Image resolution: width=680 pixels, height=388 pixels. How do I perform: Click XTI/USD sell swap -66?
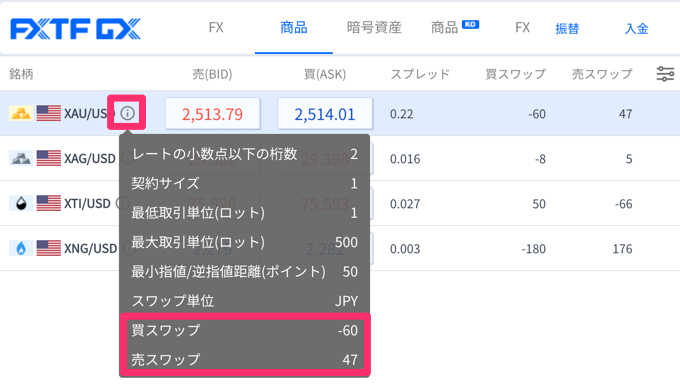point(624,204)
